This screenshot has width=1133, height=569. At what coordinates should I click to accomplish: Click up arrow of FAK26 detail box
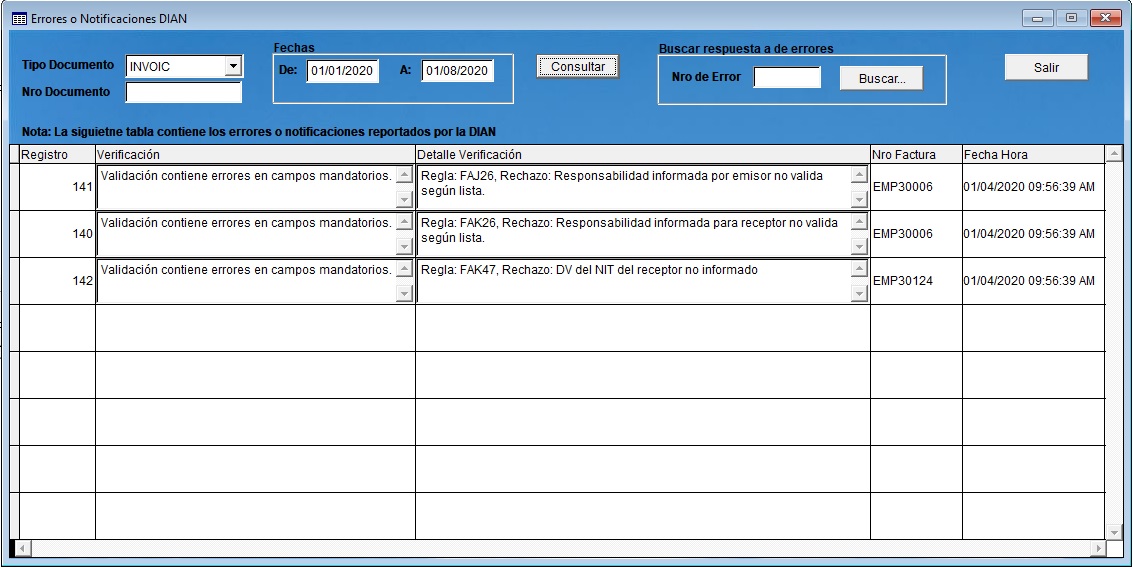point(859,222)
